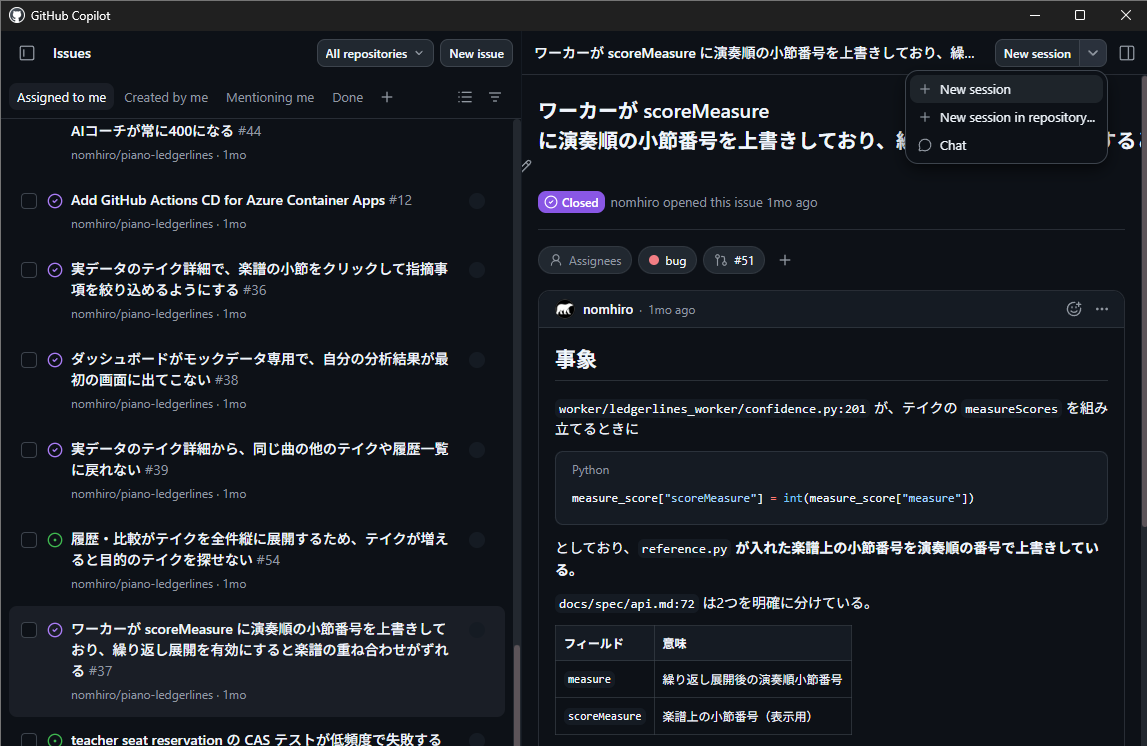This screenshot has height=746, width=1147.
Task: Click closed status icon of issue #37
Action: (x=55, y=630)
